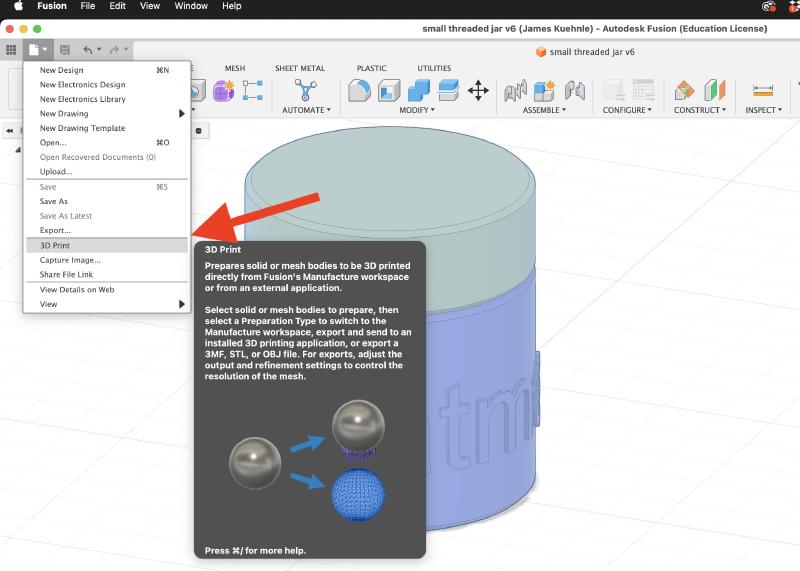
Task: Choose New Drawing Template menu item
Action: (x=107, y=128)
